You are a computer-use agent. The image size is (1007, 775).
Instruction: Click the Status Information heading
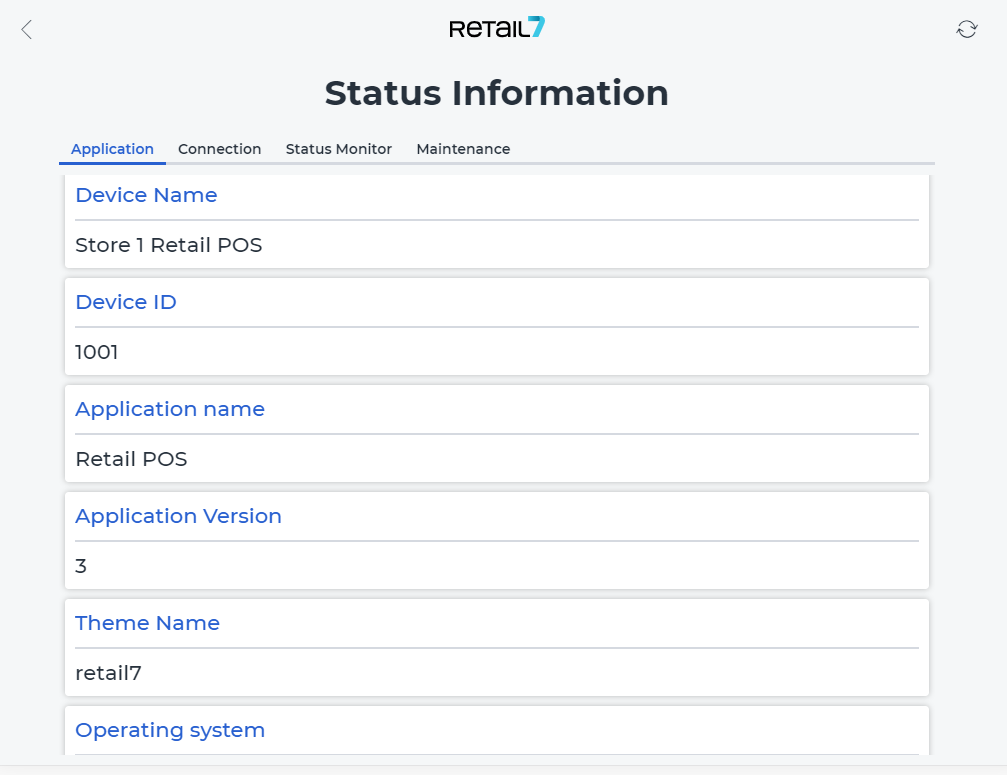tap(496, 93)
